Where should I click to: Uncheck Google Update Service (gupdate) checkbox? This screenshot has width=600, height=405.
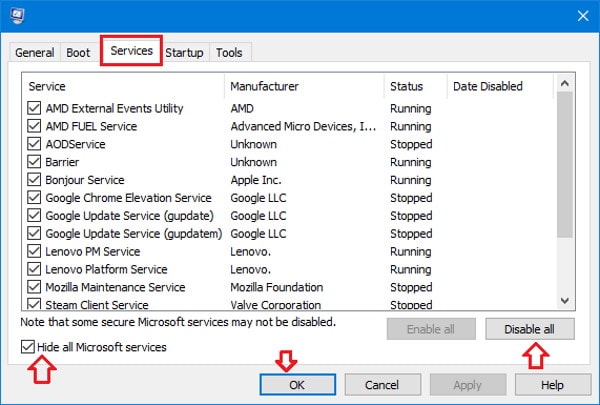[x=34, y=215]
